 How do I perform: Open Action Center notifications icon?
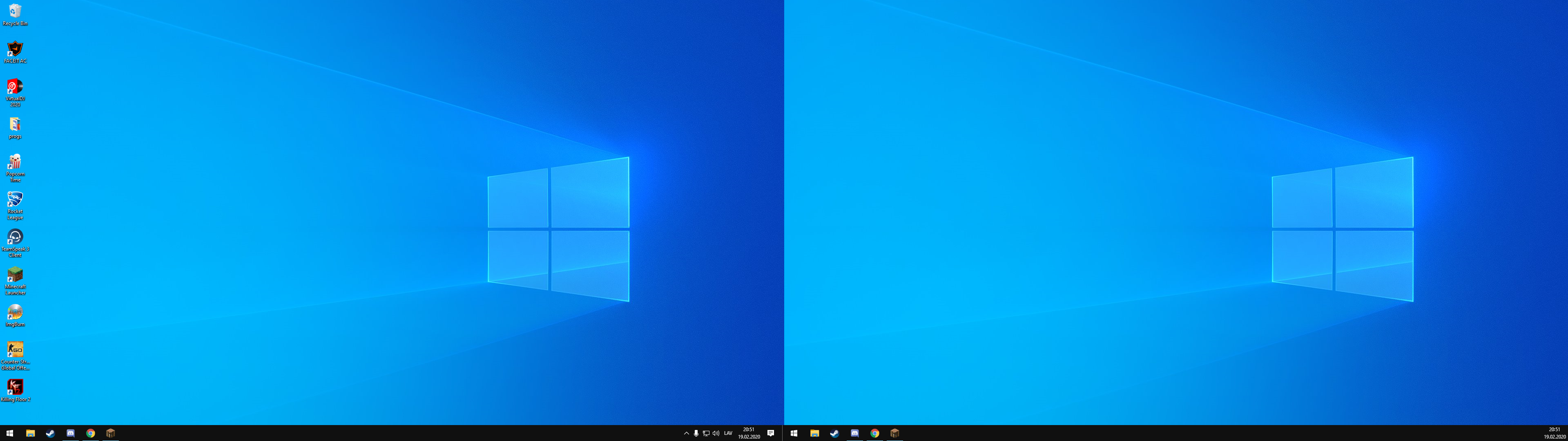[771, 433]
